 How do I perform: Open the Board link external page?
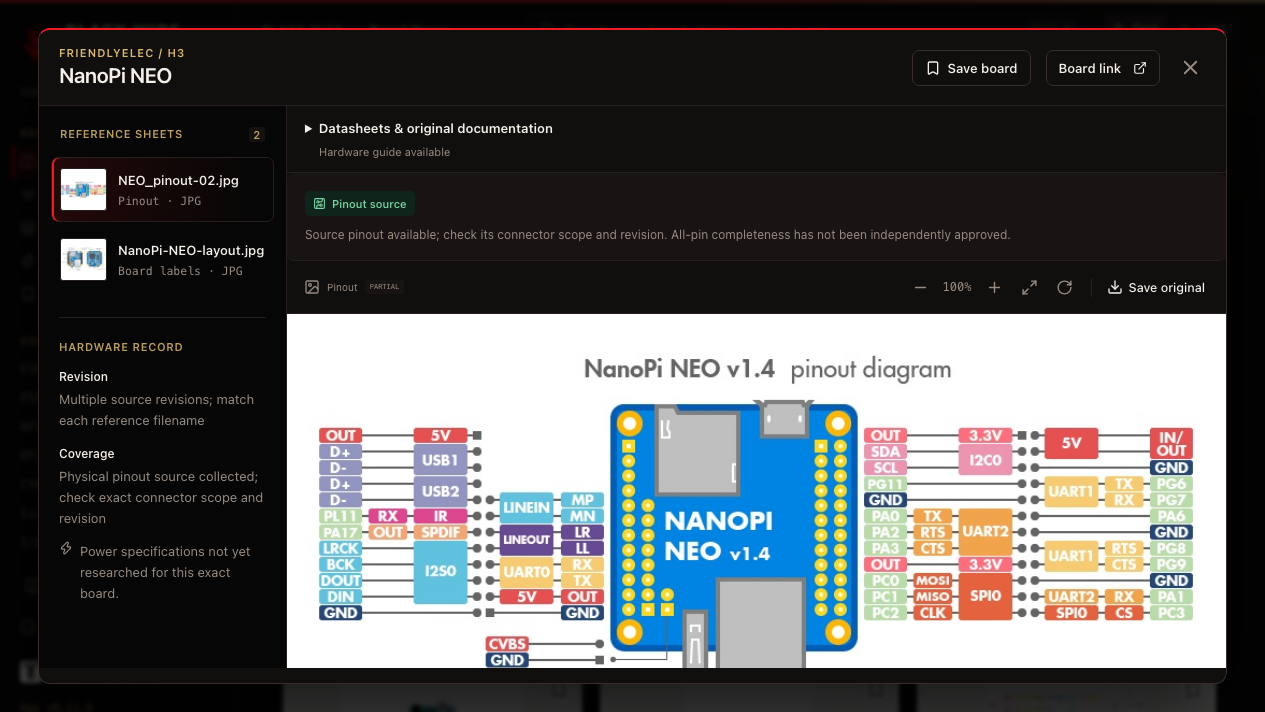(x=1102, y=68)
